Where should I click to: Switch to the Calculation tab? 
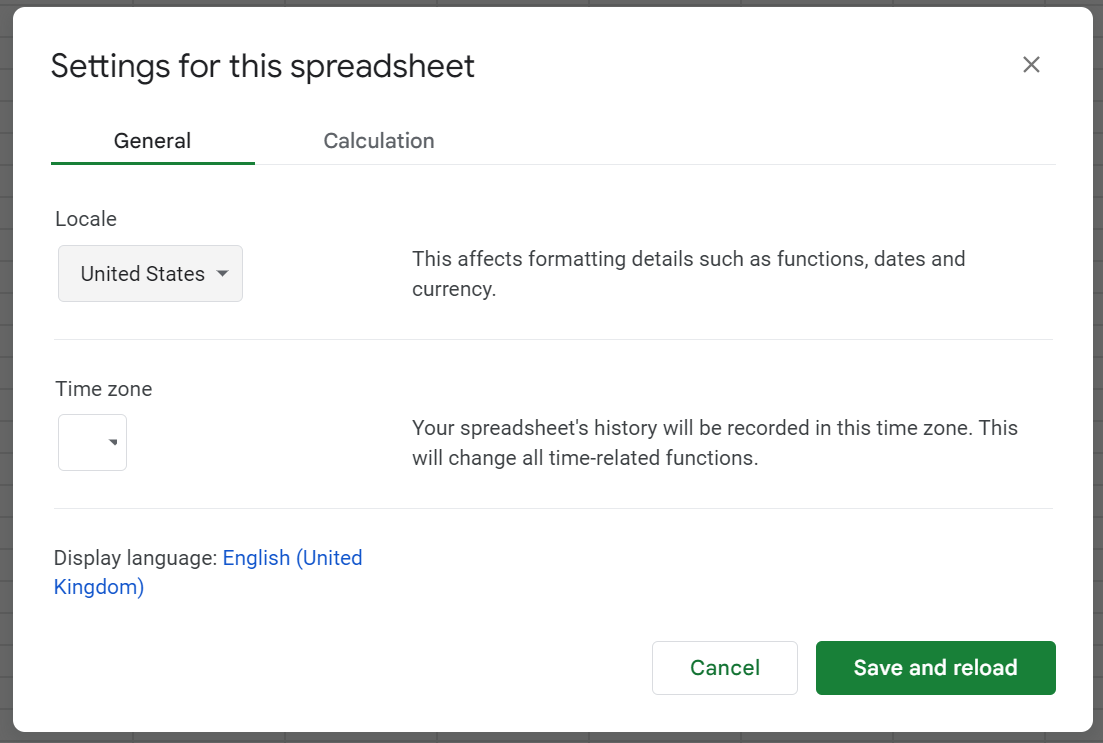tap(378, 141)
